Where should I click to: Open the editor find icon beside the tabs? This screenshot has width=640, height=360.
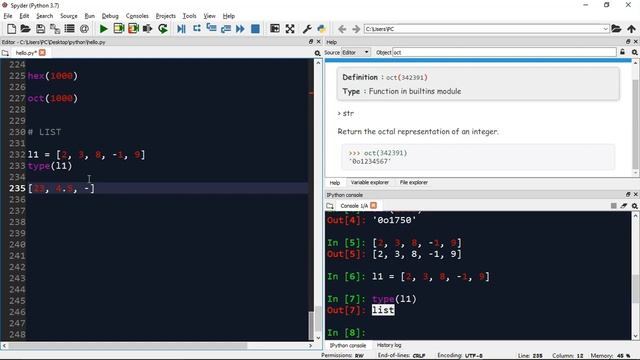(318, 53)
